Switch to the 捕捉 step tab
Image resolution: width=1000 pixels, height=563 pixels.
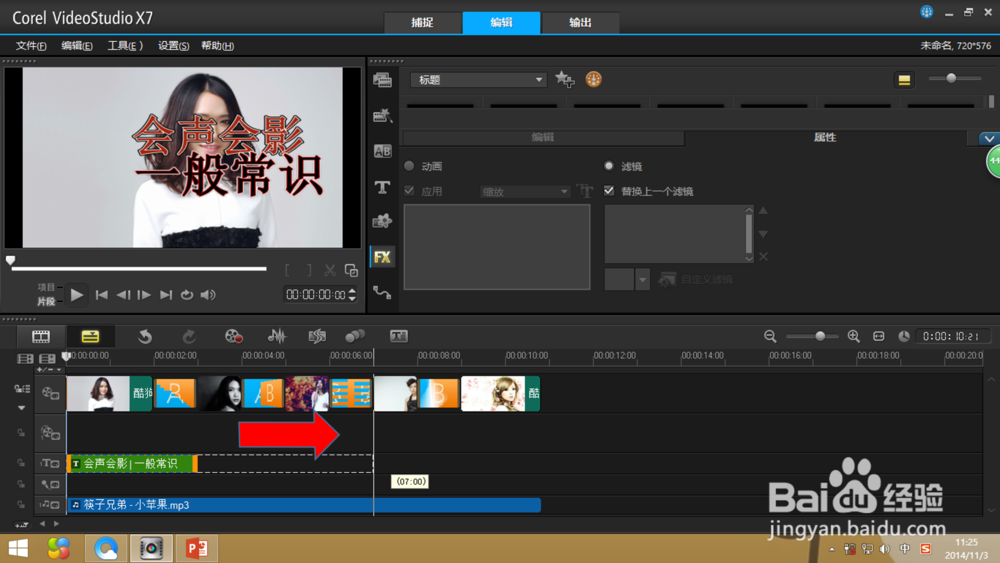click(x=422, y=22)
